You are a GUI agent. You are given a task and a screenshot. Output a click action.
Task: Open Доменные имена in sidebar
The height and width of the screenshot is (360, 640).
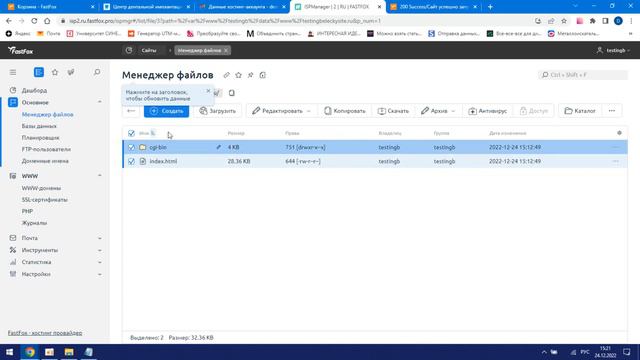click(45, 161)
